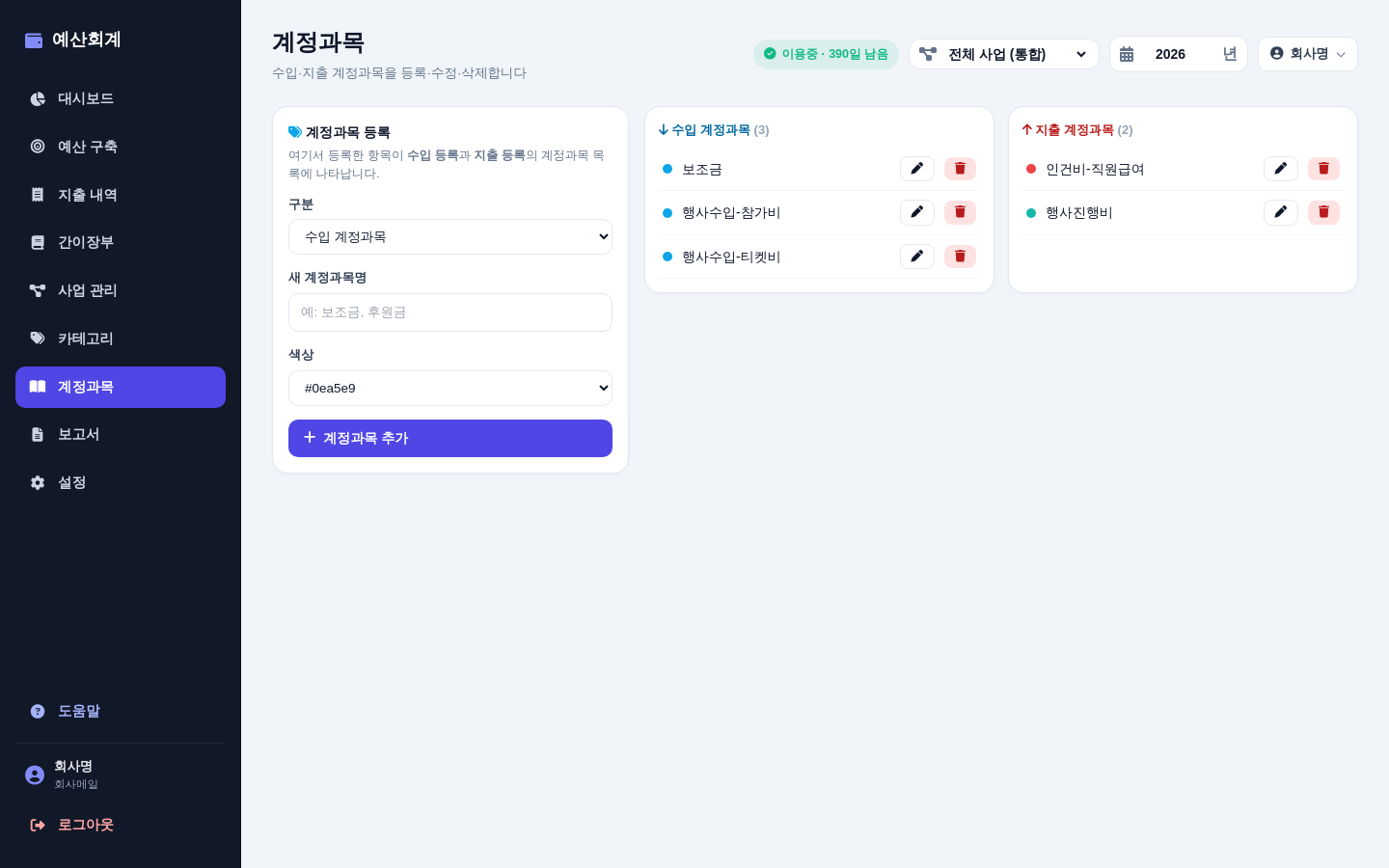Edit the 보조금 income account
Screen dimensions: 1389x868
[916, 169]
